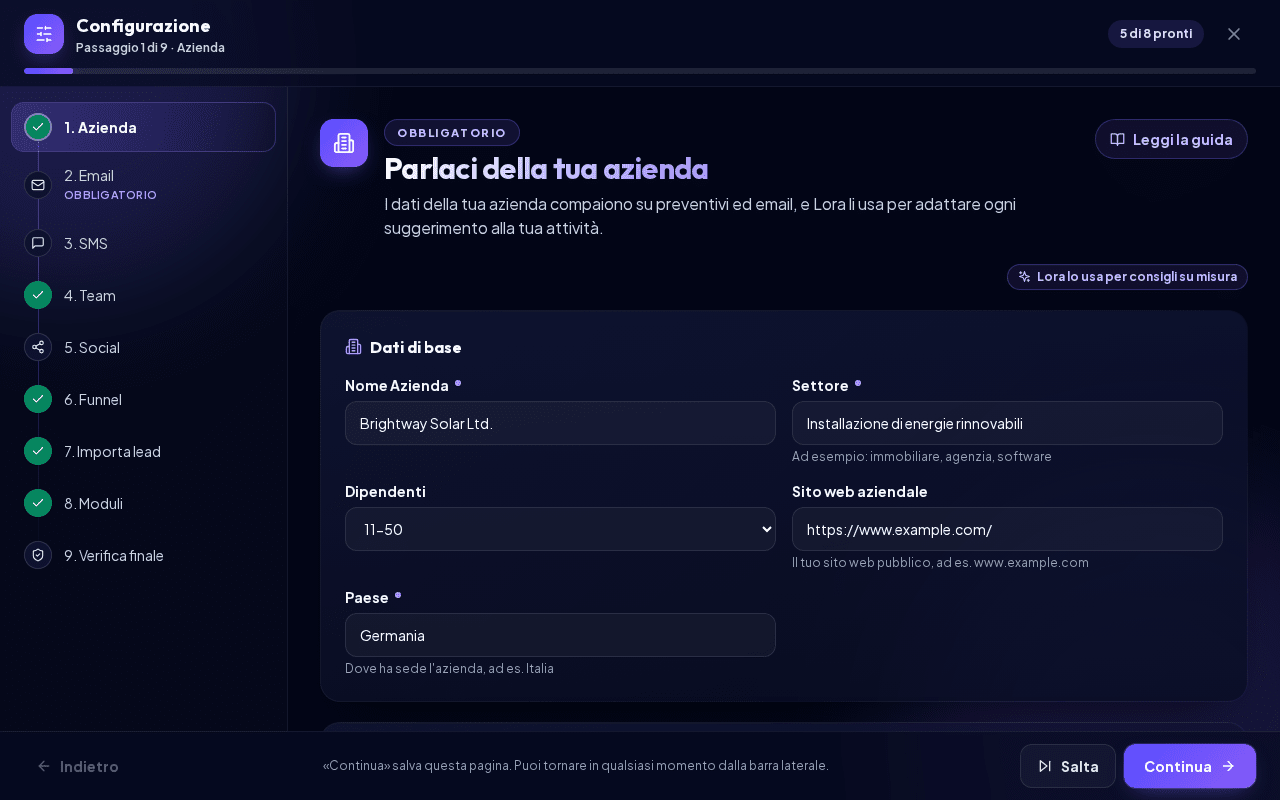The height and width of the screenshot is (800, 1280).
Task: Click the 'Passaggio 1 di 9 · Azienda' subtitle
Action: (x=150, y=48)
